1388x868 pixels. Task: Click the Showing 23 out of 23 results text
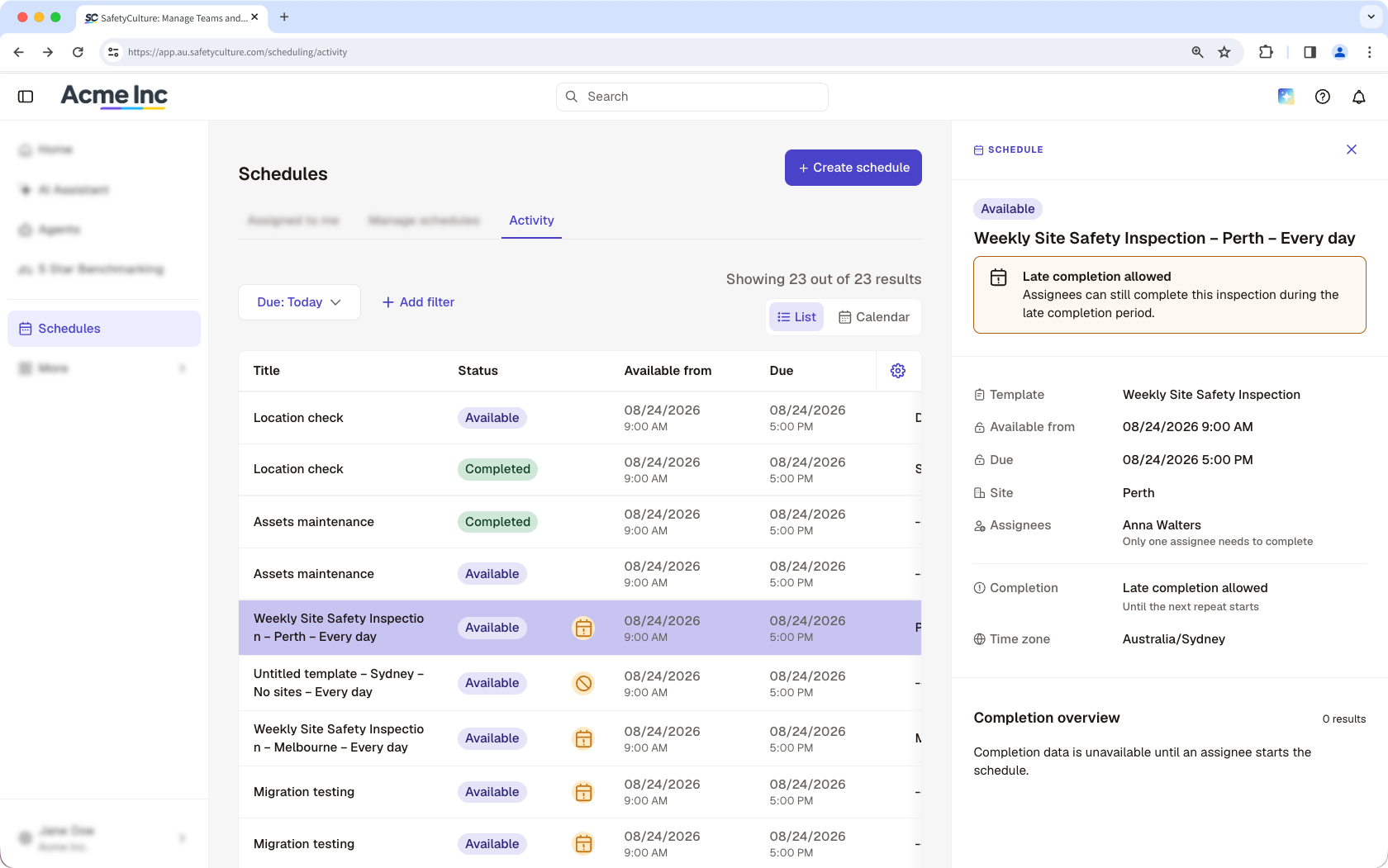(824, 279)
